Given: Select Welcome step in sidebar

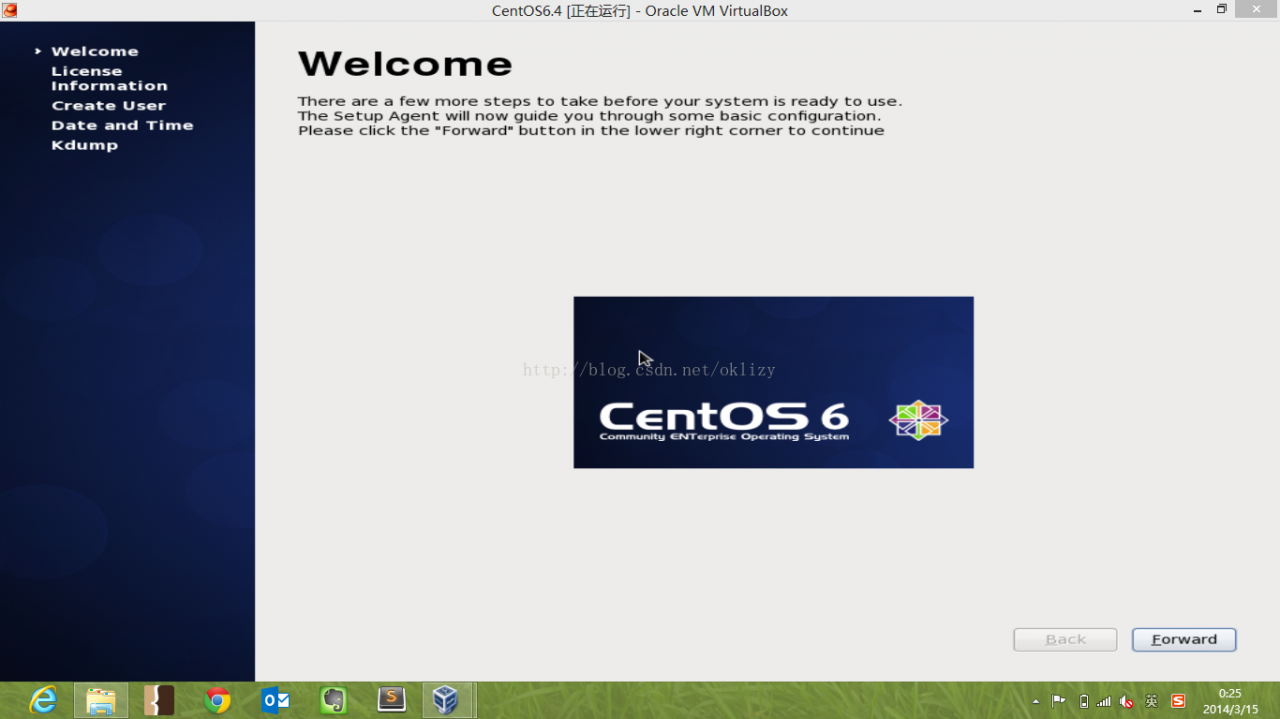Looking at the screenshot, I should point(95,51).
